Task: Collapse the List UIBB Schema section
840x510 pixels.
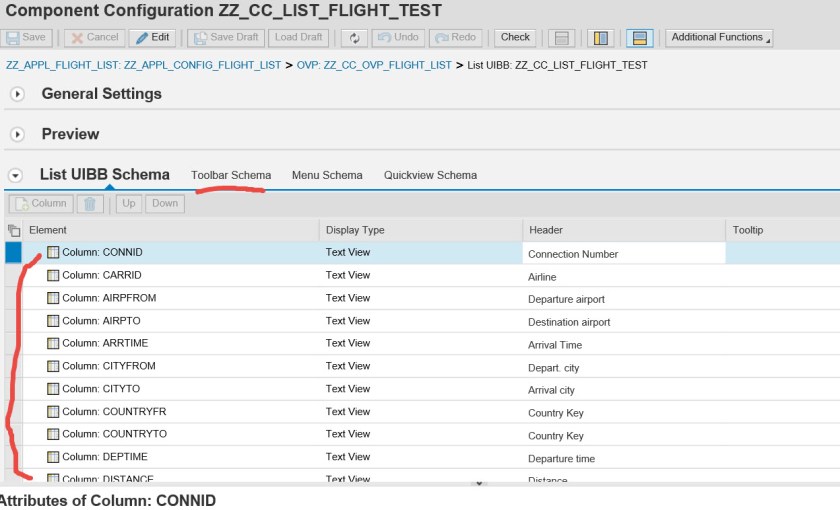Action: (15, 175)
